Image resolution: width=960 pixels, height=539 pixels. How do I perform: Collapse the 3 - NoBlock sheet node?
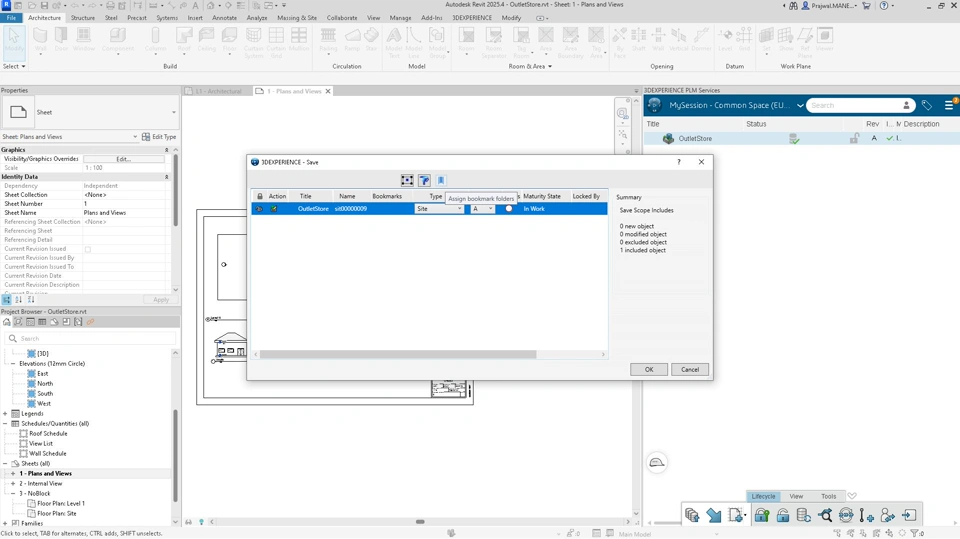pos(13,494)
